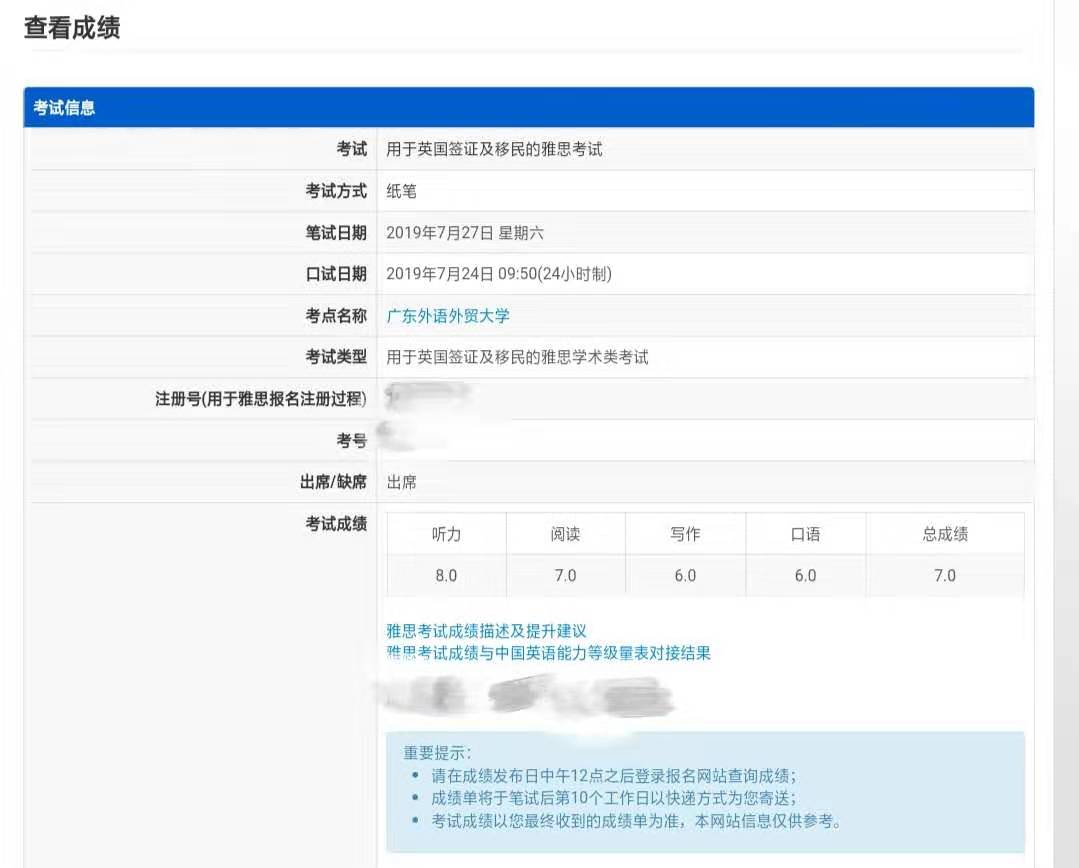Select the 听力 column header
Screen dimensions: 1079x868
click(x=445, y=533)
